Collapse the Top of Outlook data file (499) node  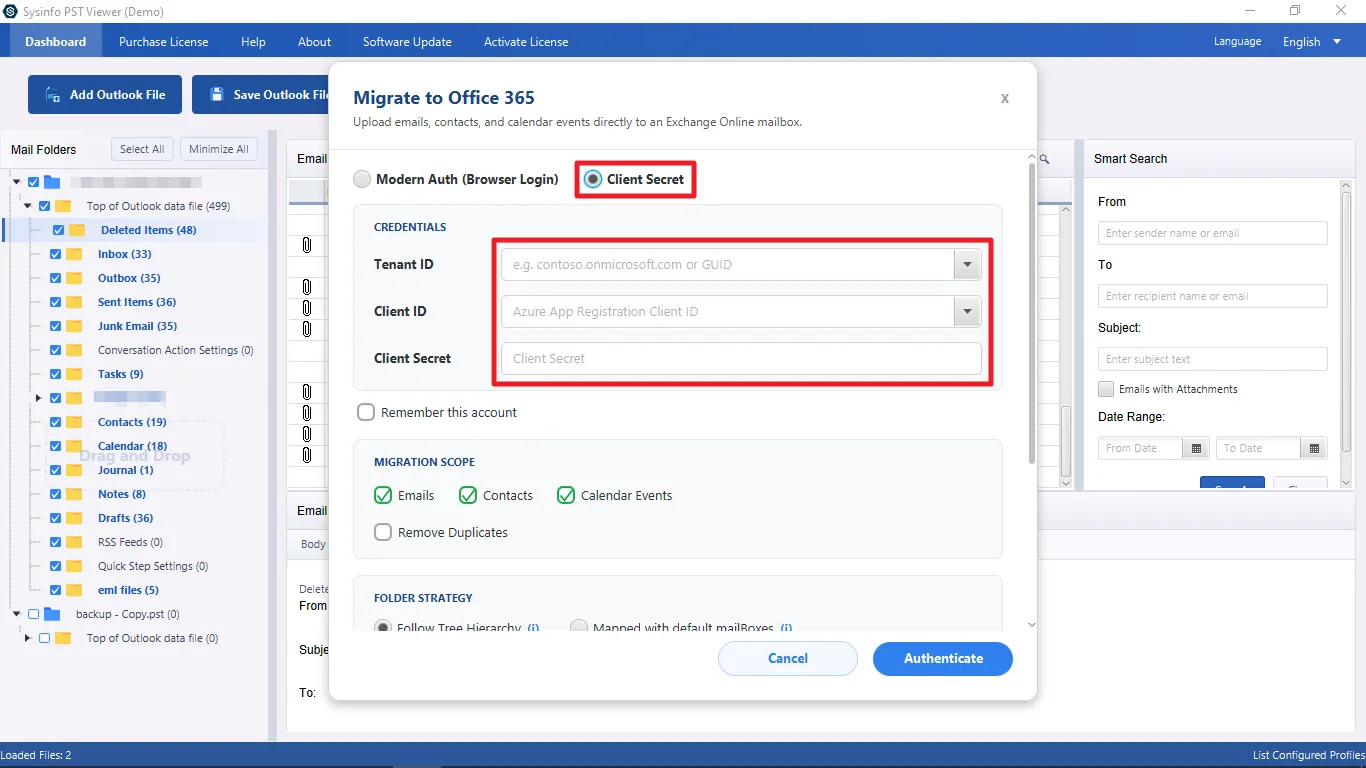point(29,206)
